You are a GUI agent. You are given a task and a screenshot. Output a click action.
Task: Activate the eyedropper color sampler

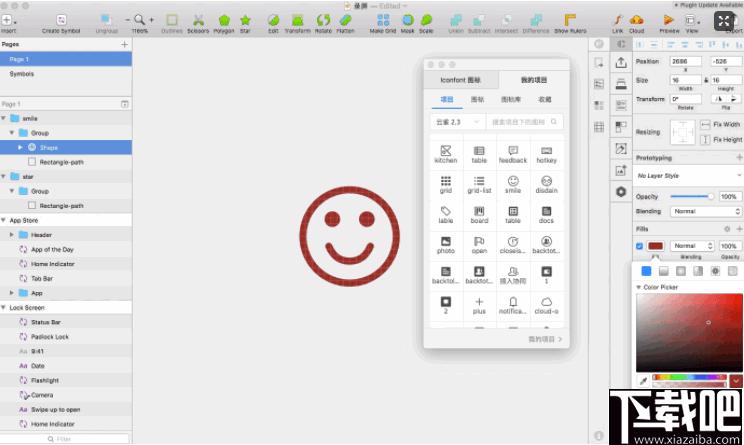tap(643, 380)
